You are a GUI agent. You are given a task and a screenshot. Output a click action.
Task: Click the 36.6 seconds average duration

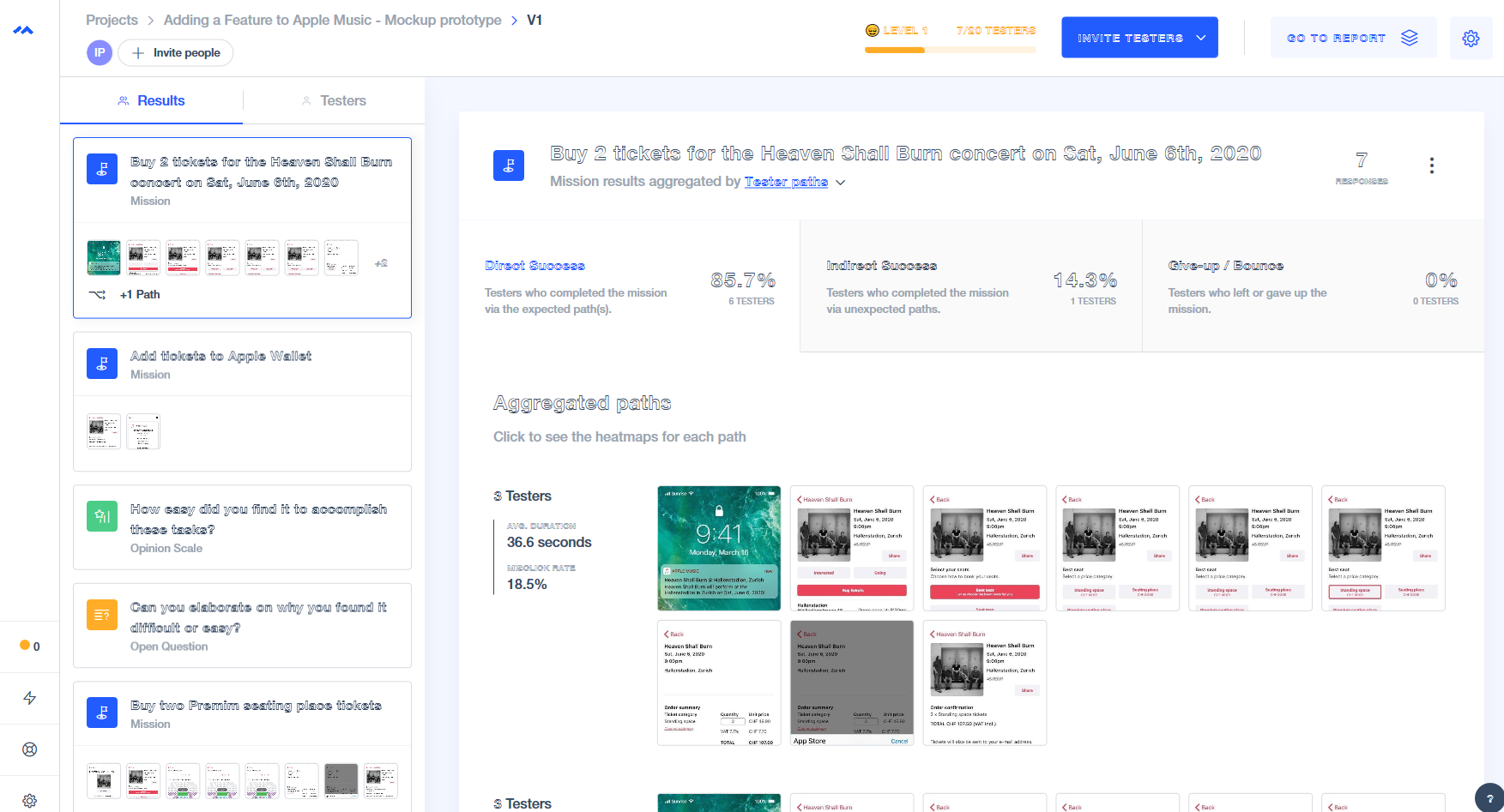click(x=549, y=542)
